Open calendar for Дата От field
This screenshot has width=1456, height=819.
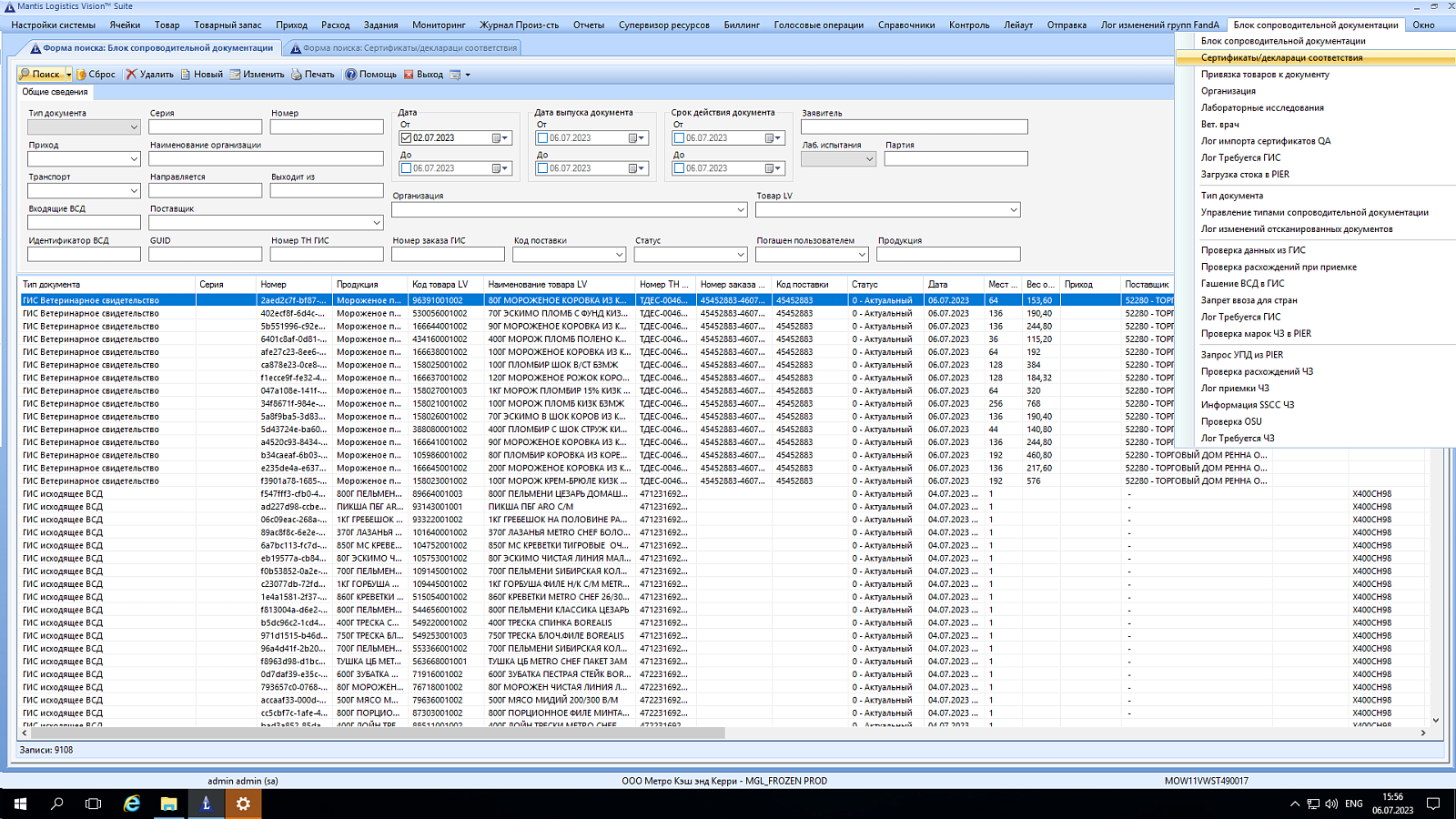pyautogui.click(x=500, y=138)
